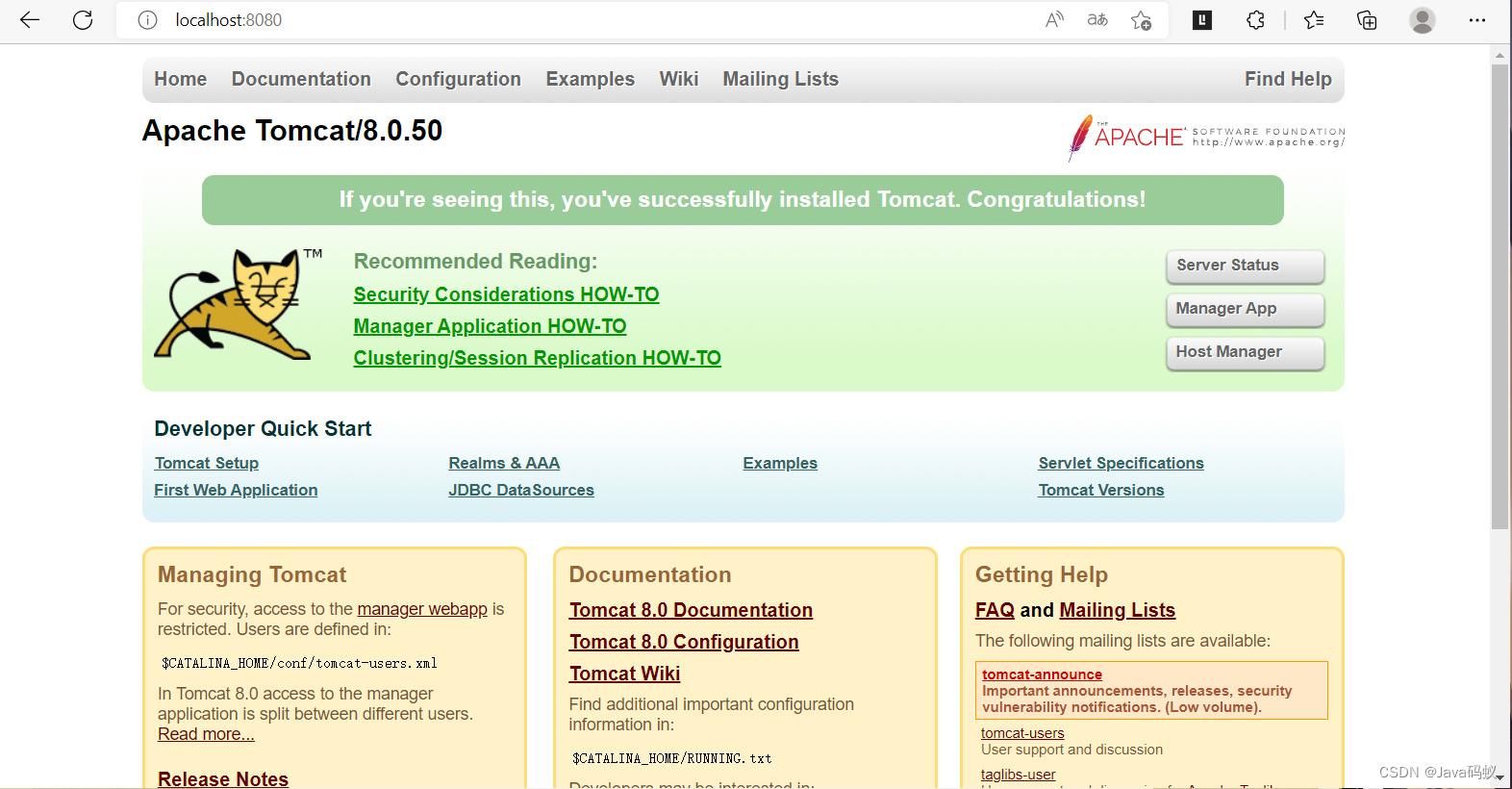Open the Home navigation item
The width and height of the screenshot is (1512, 789).
[181, 79]
